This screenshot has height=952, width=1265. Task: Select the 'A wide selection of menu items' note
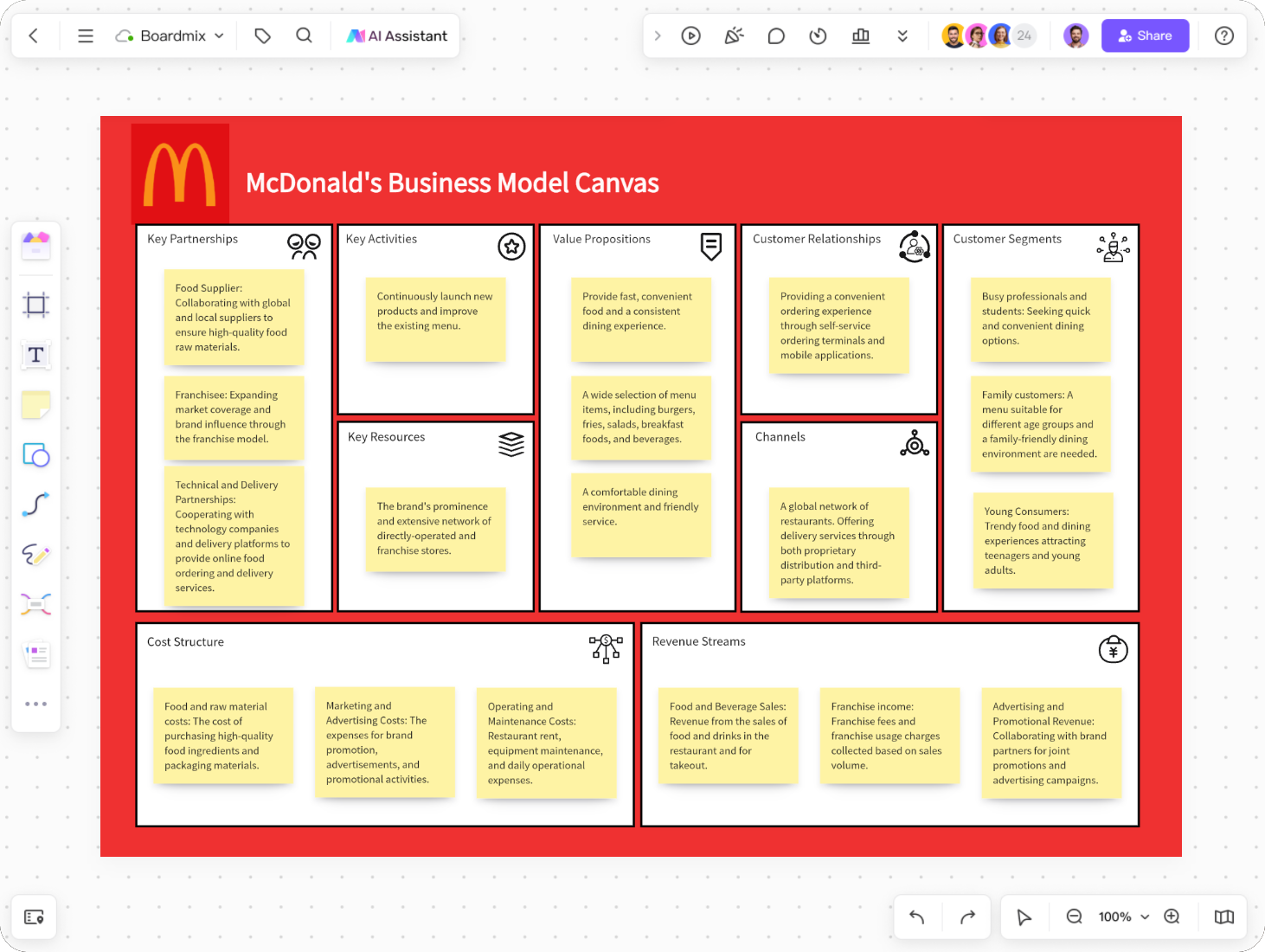(641, 417)
